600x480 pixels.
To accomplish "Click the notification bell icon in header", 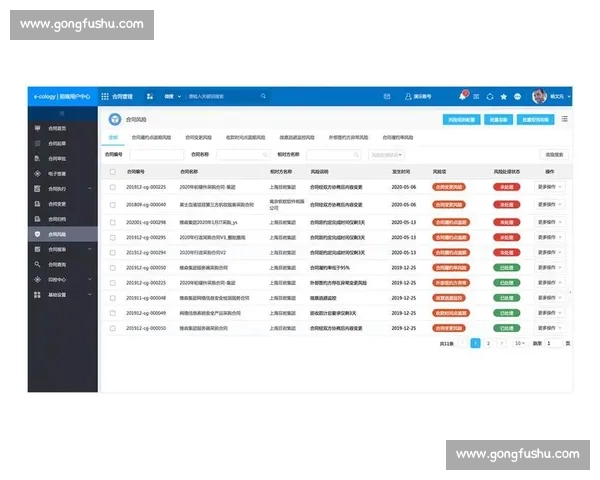I will (x=462, y=96).
